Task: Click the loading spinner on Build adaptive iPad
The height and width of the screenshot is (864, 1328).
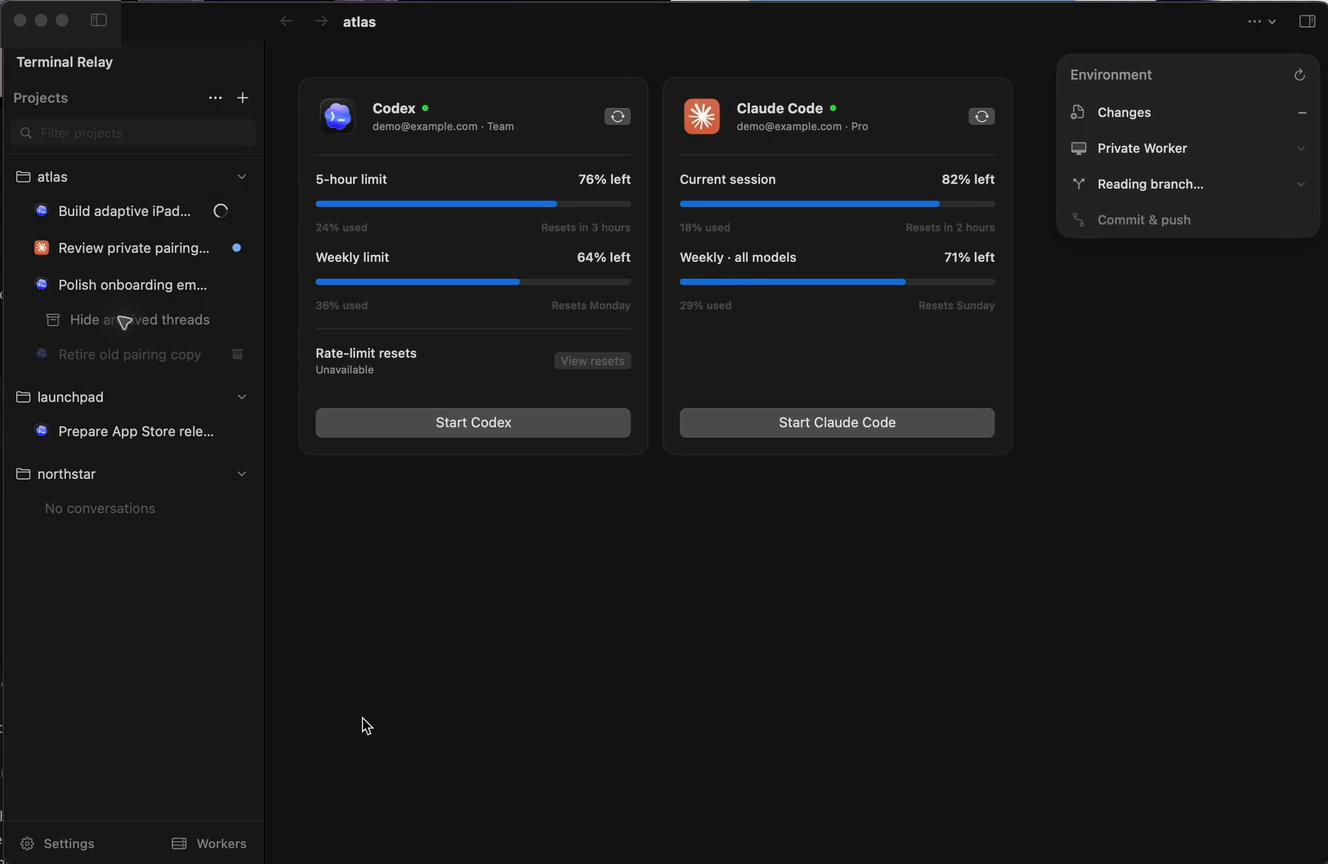Action: click(221, 211)
